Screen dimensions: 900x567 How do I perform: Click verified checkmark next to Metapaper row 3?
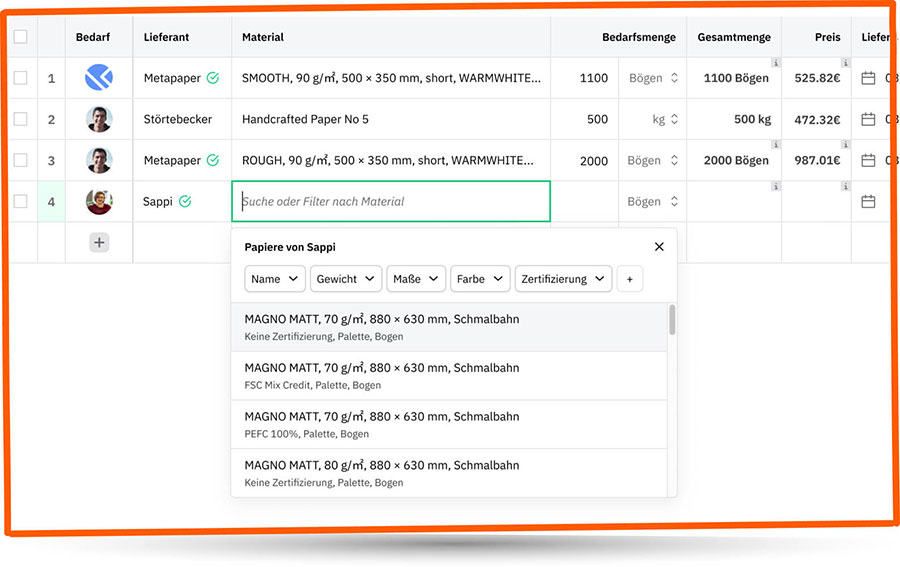[213, 160]
